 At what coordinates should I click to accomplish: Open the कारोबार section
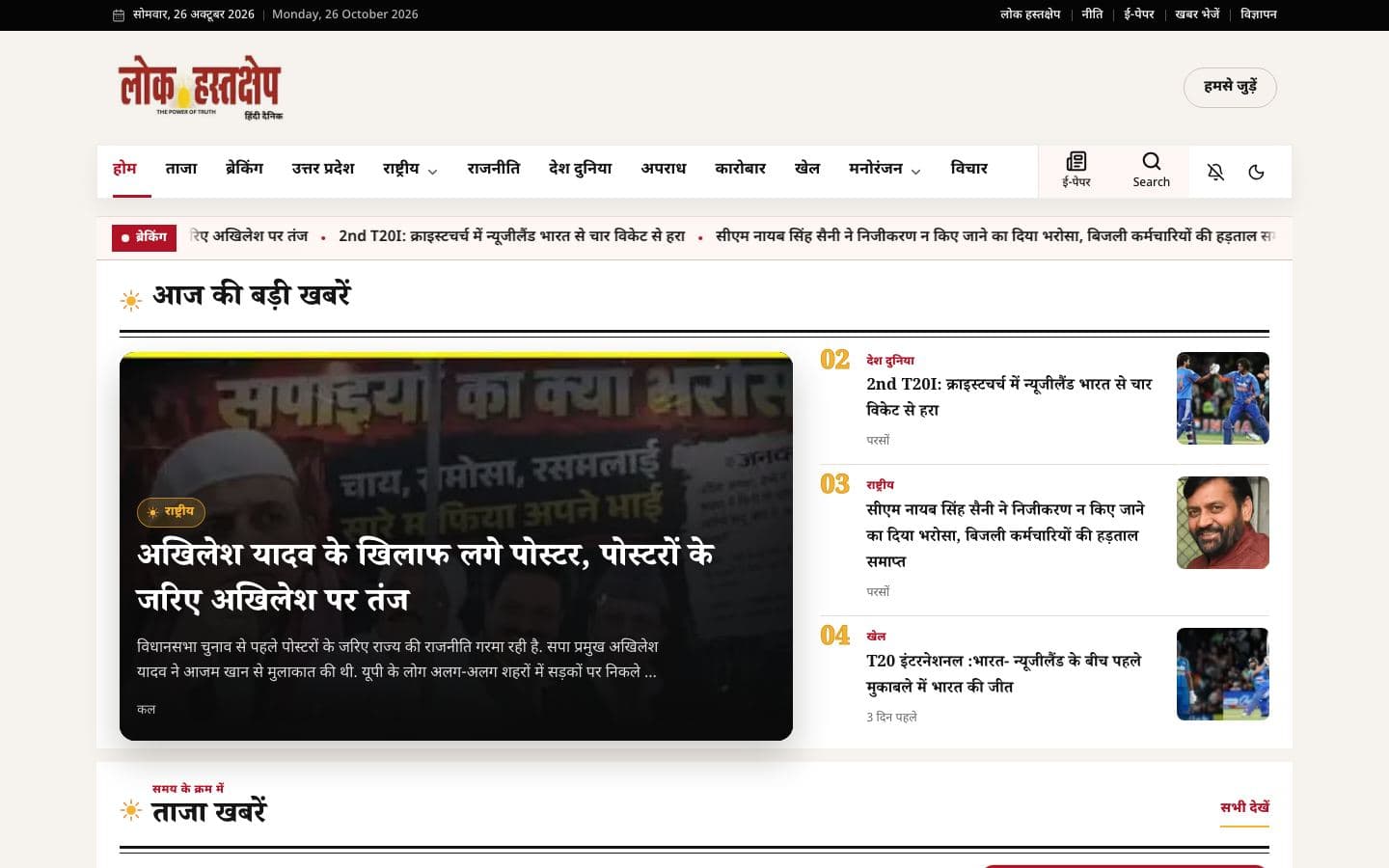pyautogui.click(x=740, y=169)
